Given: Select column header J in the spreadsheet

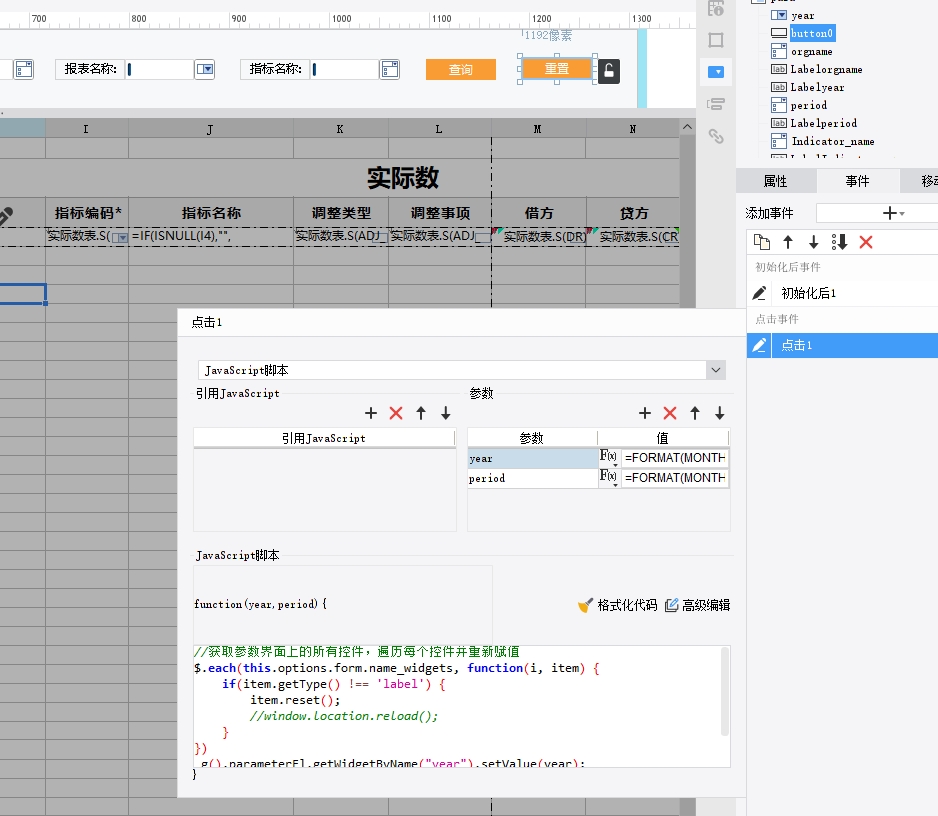Looking at the screenshot, I should point(211,129).
